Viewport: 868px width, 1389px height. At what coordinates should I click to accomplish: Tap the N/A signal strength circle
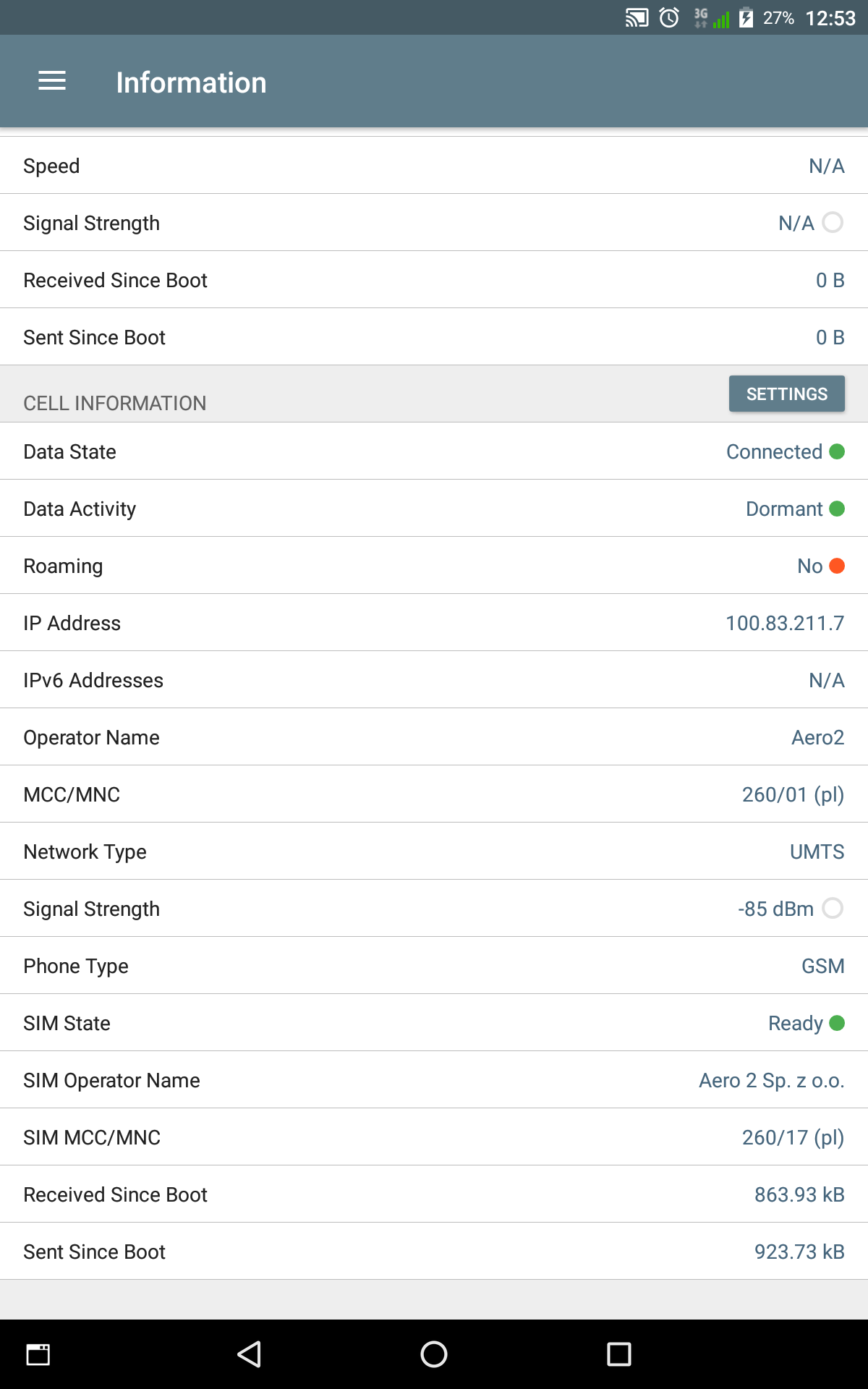(x=833, y=222)
